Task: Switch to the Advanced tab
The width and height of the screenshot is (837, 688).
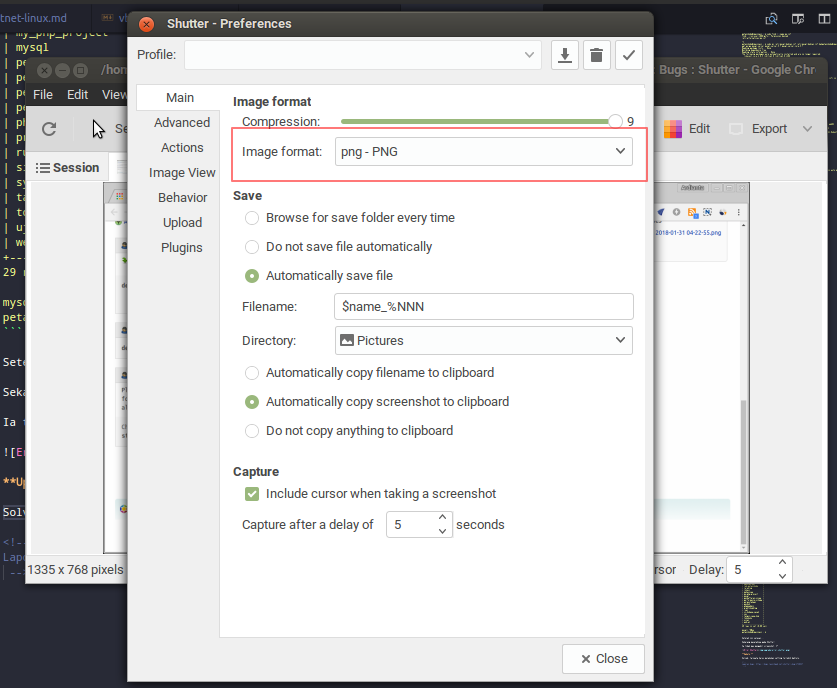Action: [182, 123]
